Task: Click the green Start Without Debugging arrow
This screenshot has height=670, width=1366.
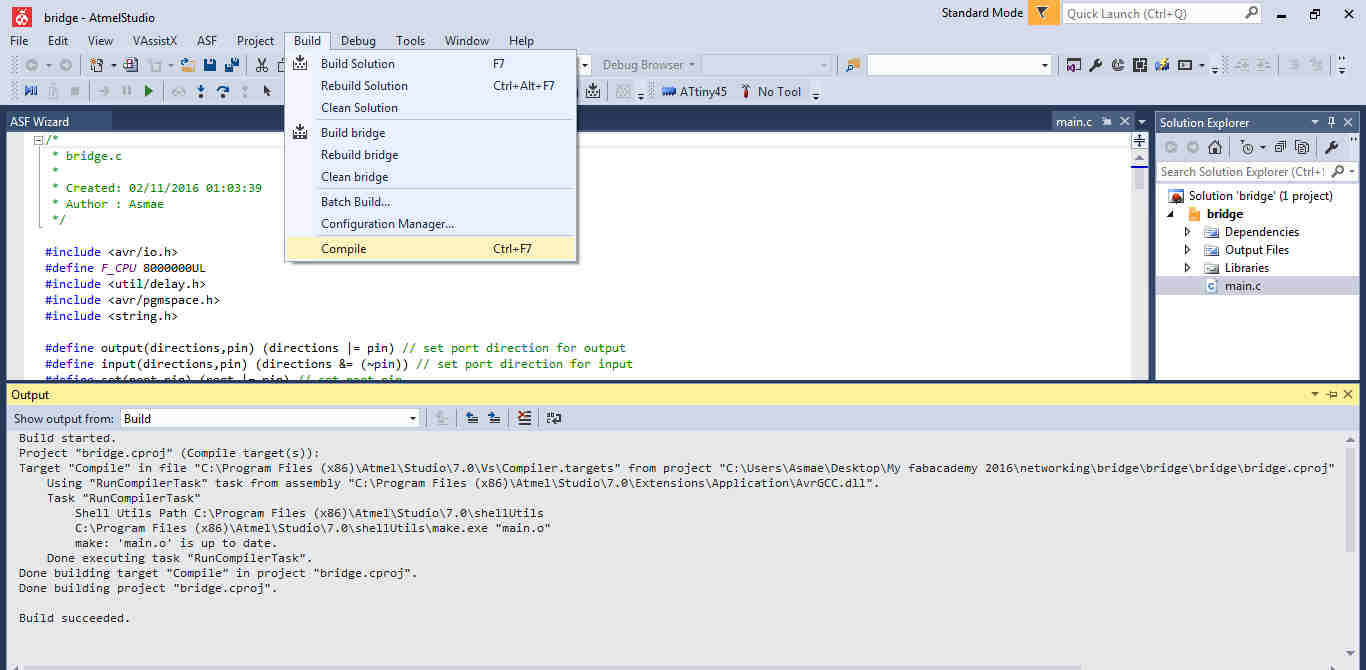Action: (148, 91)
